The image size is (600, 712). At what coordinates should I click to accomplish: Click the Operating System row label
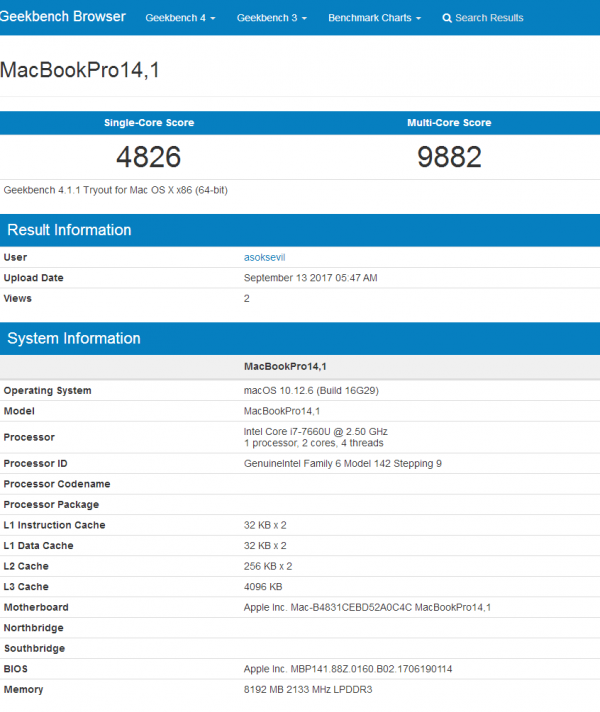click(x=48, y=391)
